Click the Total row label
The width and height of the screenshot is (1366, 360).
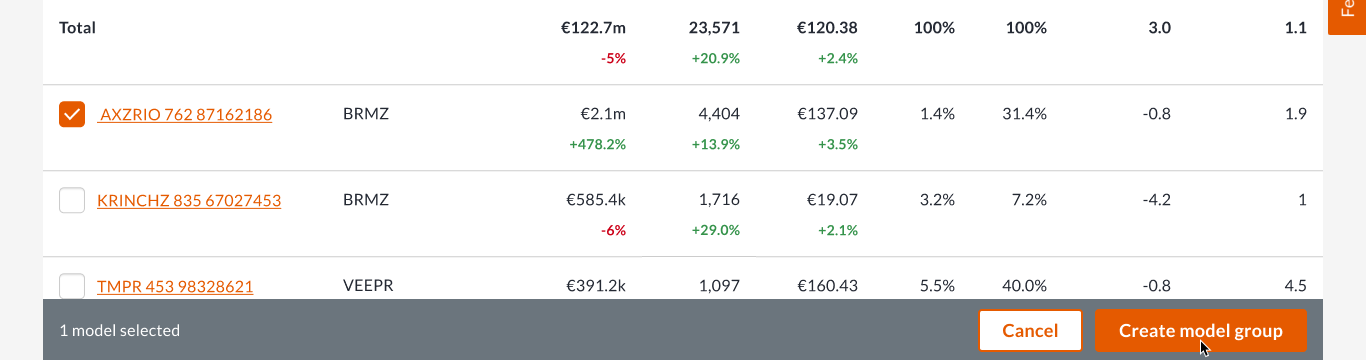78,28
